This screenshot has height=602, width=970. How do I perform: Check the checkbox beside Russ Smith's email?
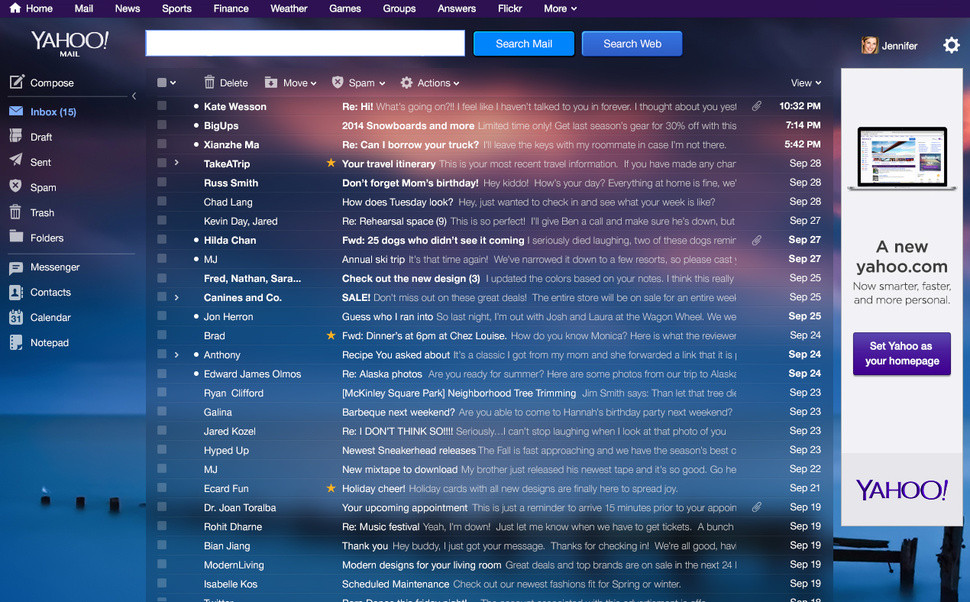point(162,182)
